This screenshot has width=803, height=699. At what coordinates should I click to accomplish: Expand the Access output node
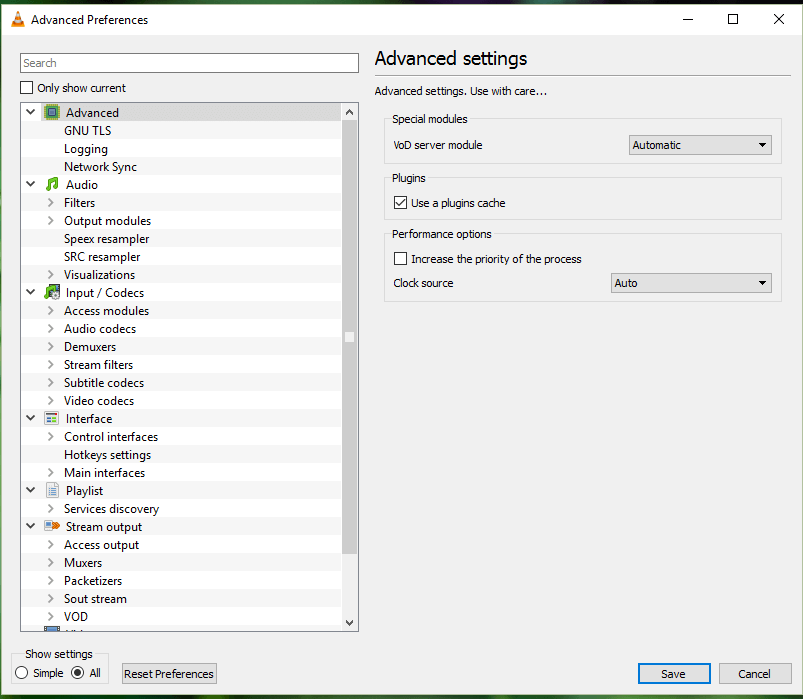point(50,545)
